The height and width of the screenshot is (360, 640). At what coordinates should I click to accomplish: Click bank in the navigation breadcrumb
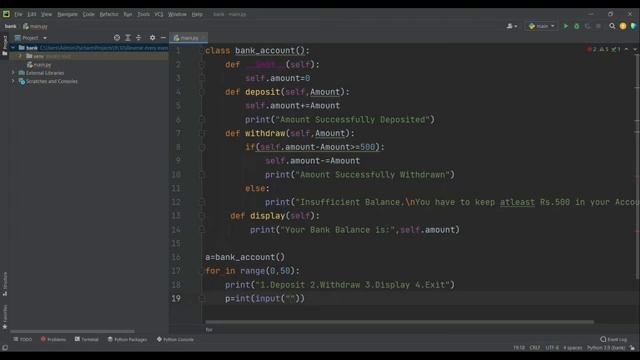click(11, 26)
